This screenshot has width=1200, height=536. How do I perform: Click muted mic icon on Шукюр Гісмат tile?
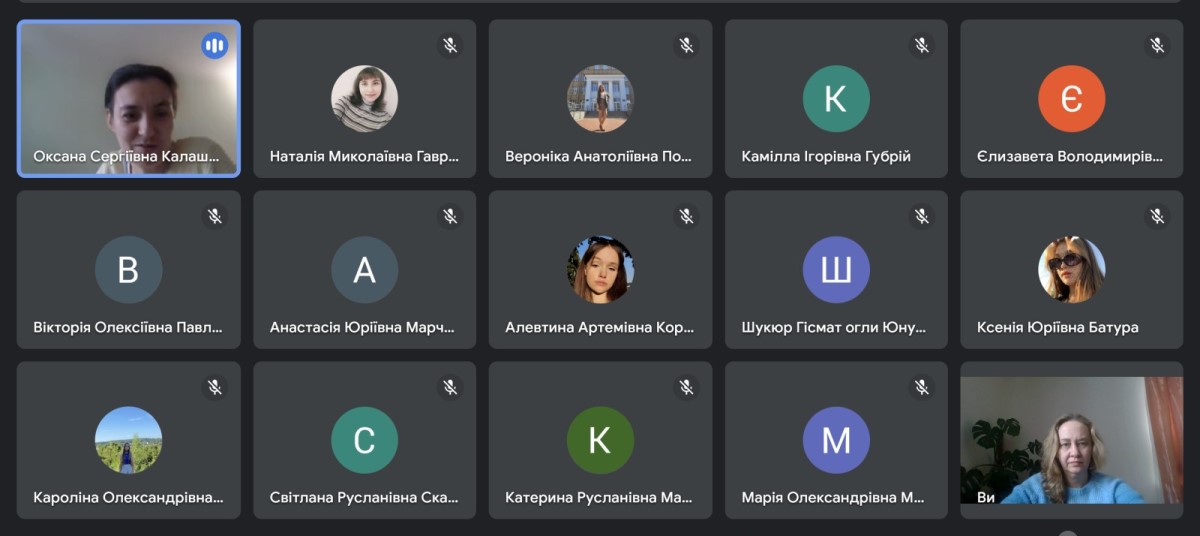922,216
